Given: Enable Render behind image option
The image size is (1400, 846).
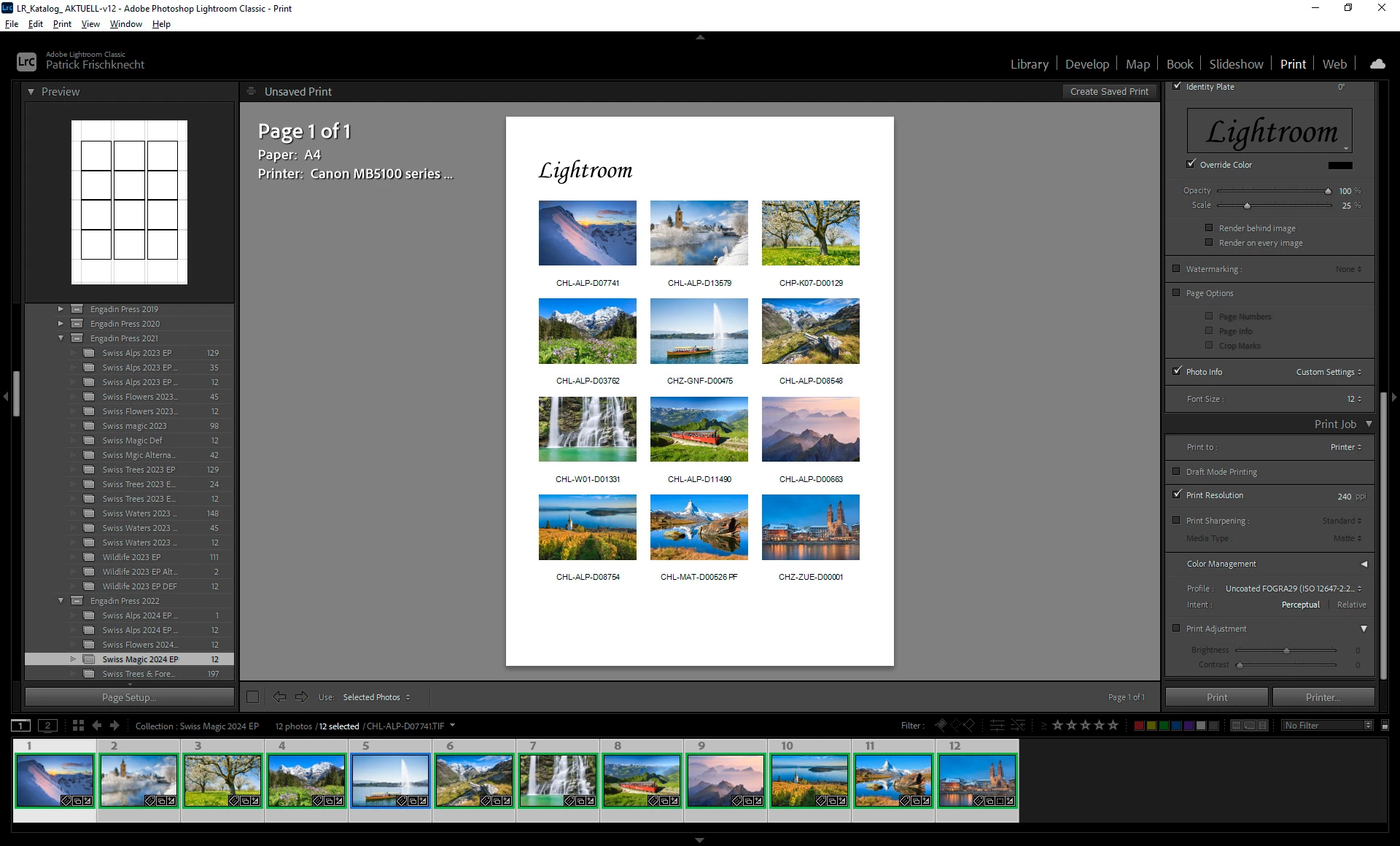Looking at the screenshot, I should [x=1209, y=228].
